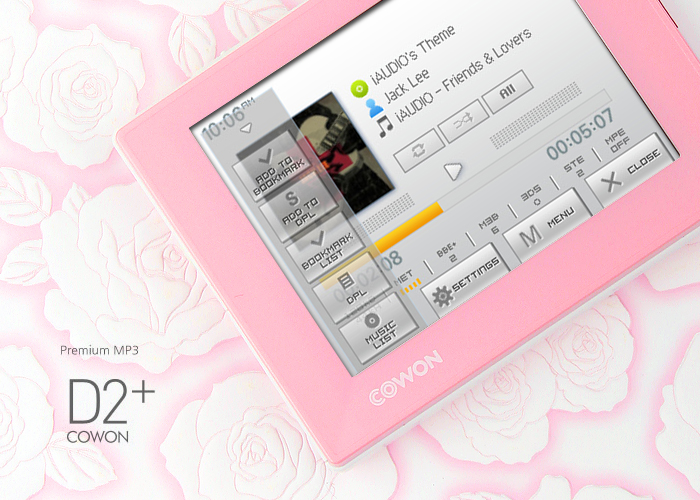Open the DPL playlist button
This screenshot has width=700, height=500.
352,288
